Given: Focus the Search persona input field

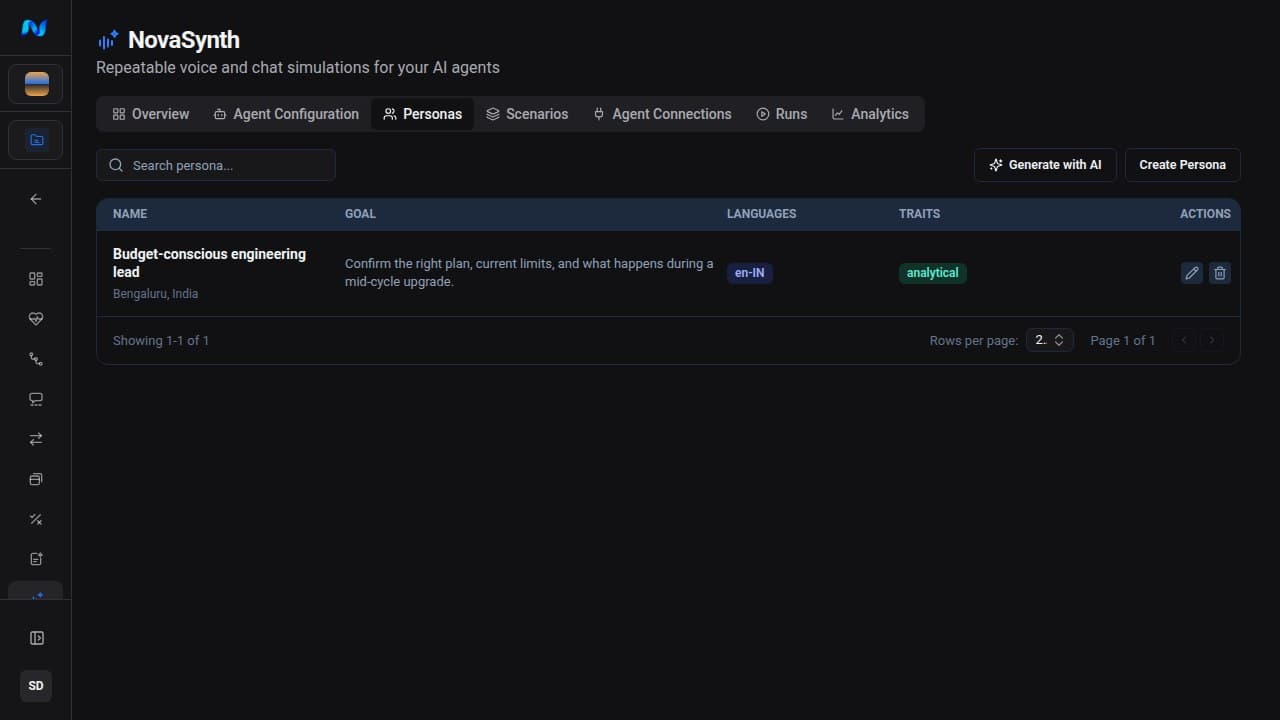Looking at the screenshot, I should 216,165.
